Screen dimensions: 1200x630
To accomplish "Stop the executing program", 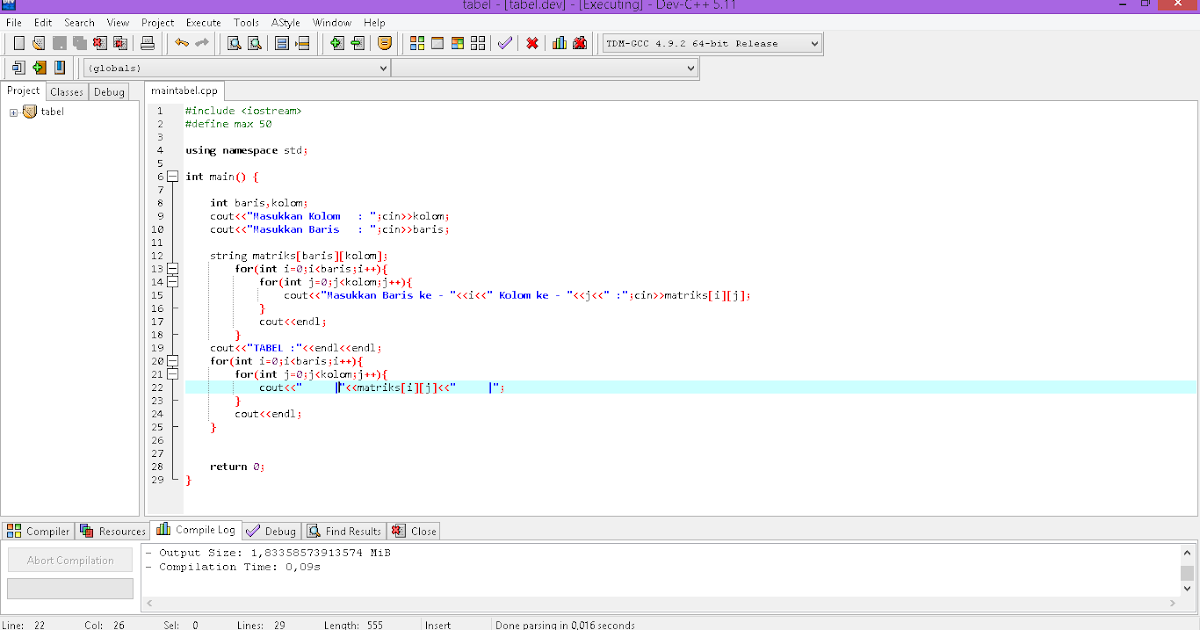I will pos(531,43).
